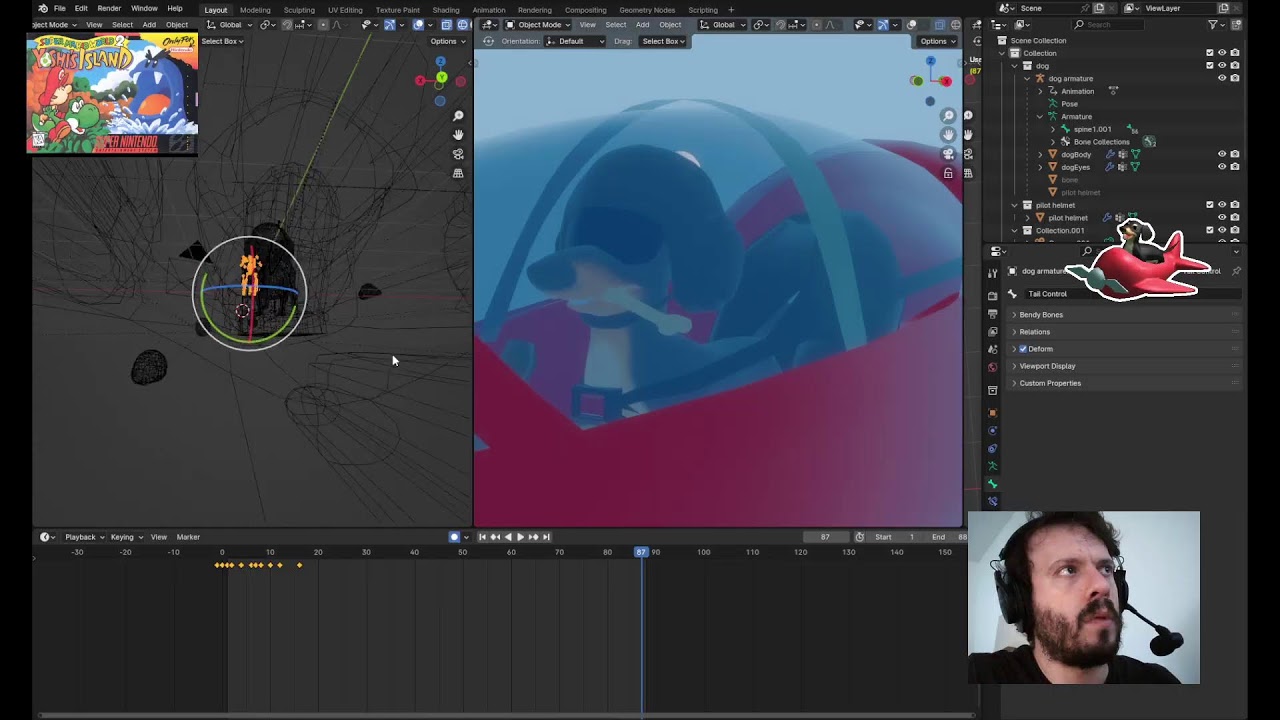Expand the Animation tree item
Image resolution: width=1280 pixels, height=720 pixels.
coord(1040,91)
